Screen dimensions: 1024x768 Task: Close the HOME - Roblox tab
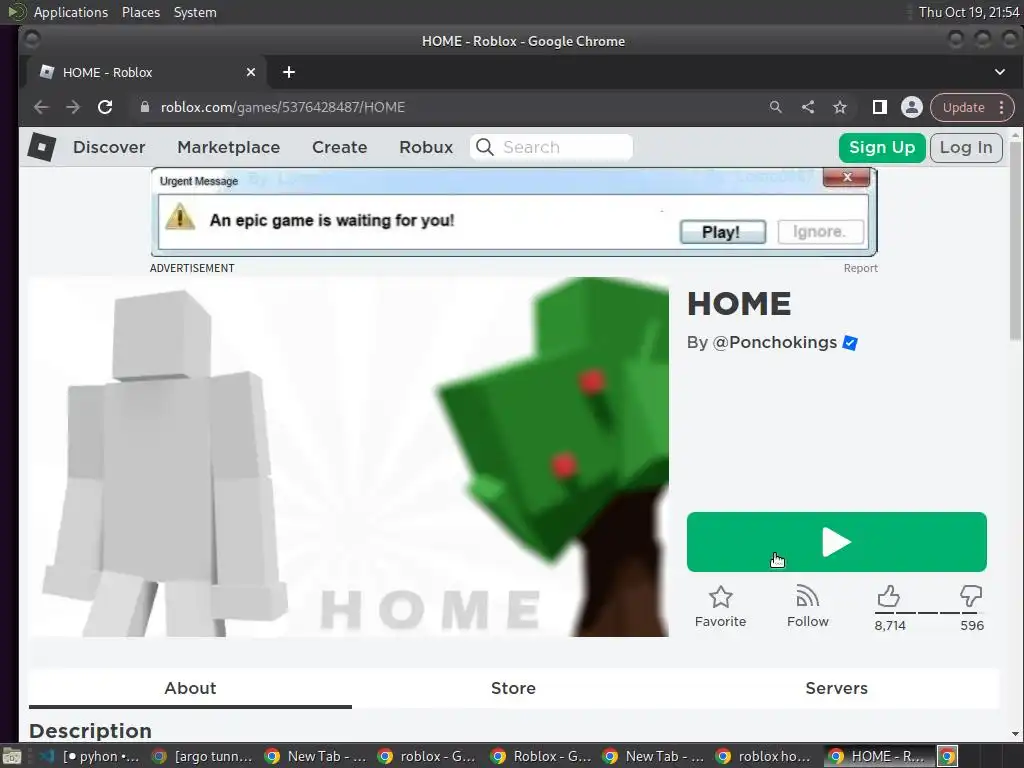point(251,72)
